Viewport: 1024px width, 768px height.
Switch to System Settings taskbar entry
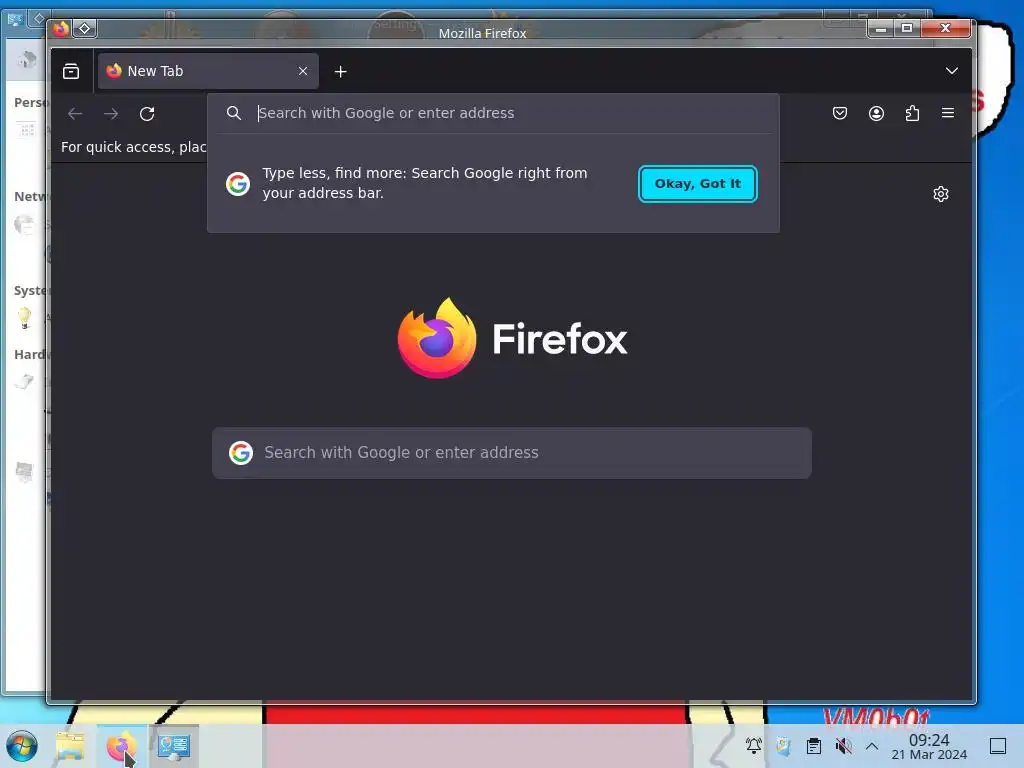click(173, 746)
